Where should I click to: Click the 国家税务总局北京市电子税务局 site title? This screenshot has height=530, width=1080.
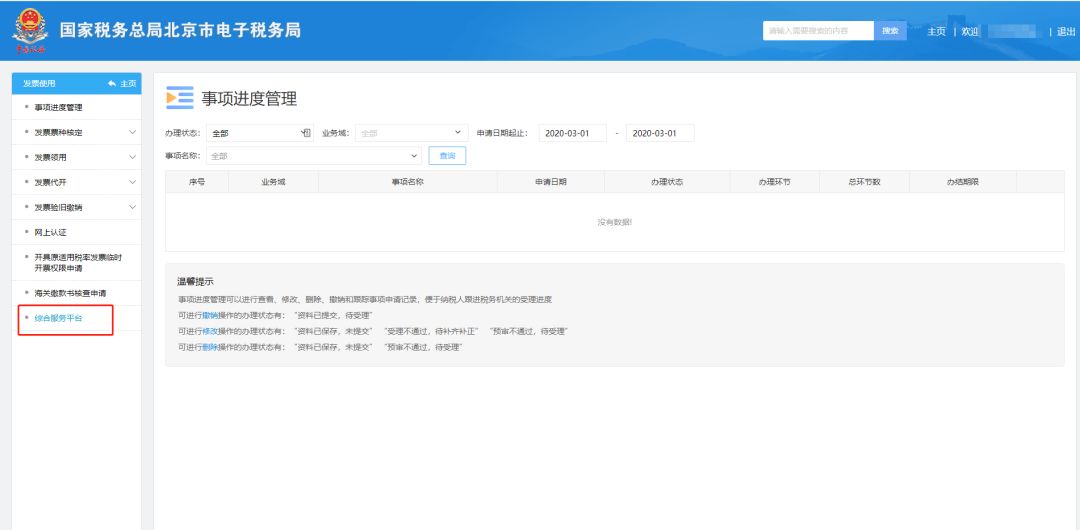tap(180, 30)
